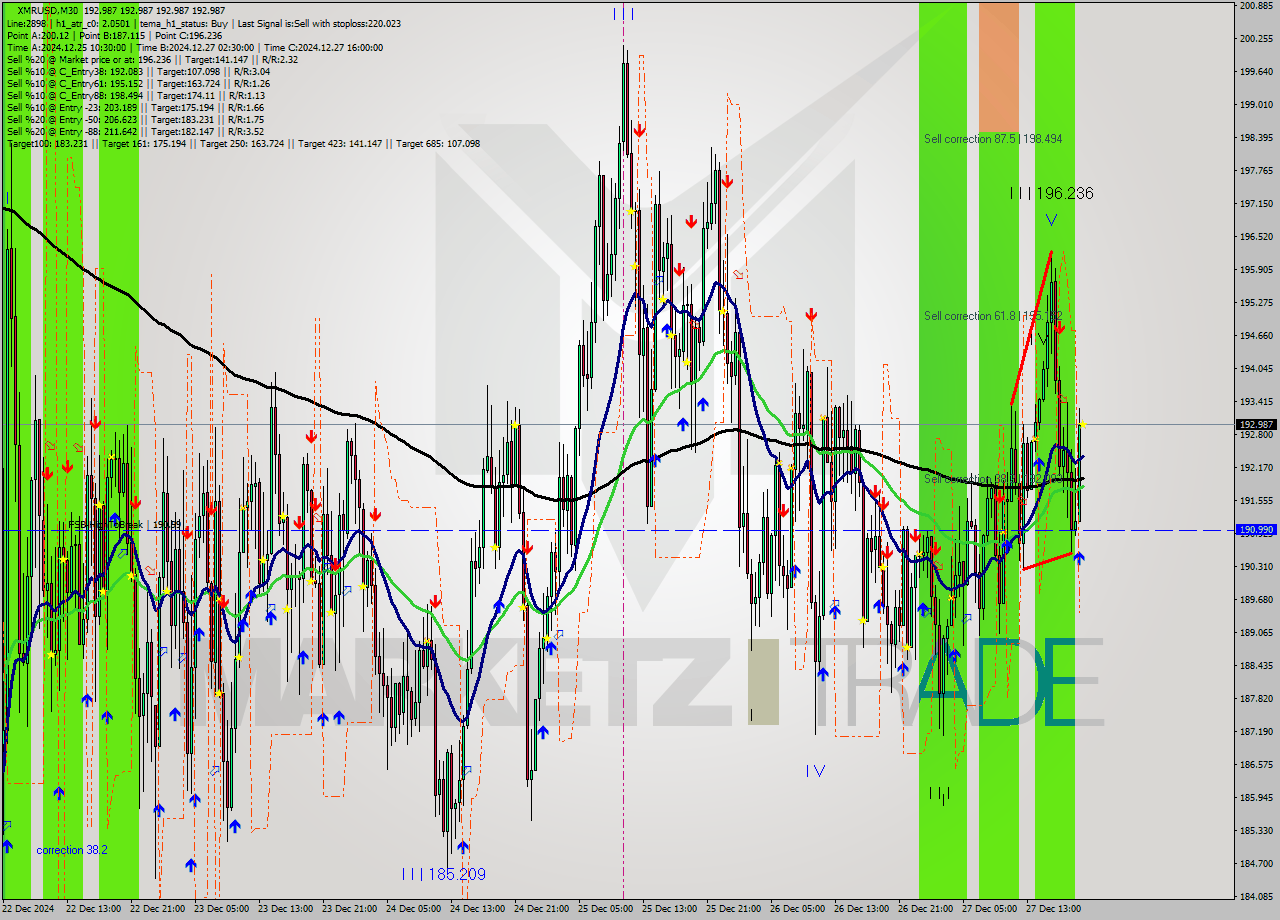Click the 190.310 price axis label

1256,567
